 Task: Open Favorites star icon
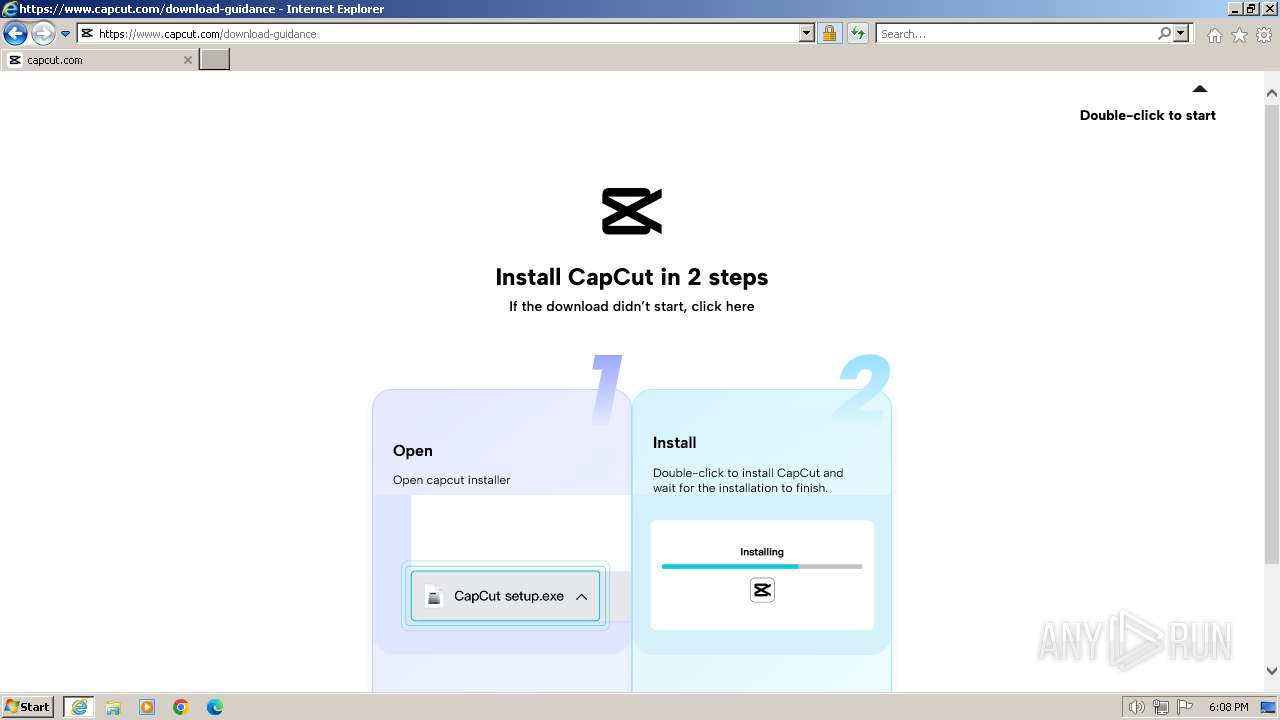pos(1239,35)
